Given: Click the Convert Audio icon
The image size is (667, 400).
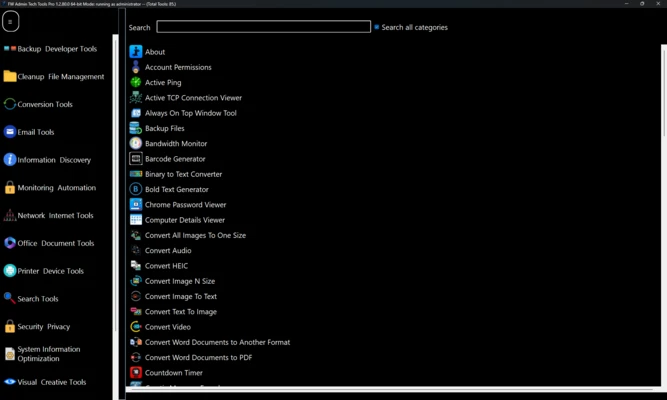Looking at the screenshot, I should (136, 251).
